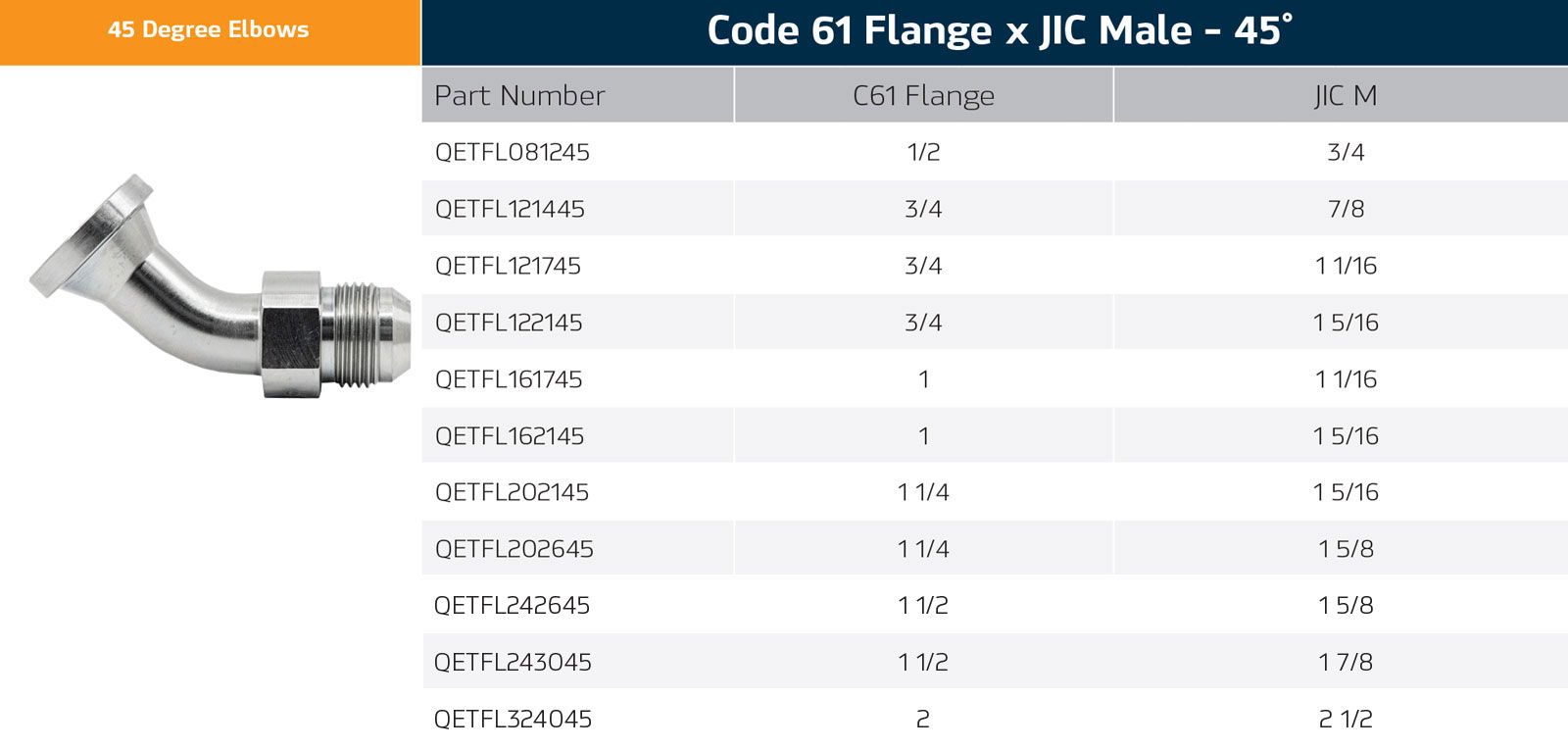Select part number QETFL121745
The image size is (1568, 750).
(508, 266)
